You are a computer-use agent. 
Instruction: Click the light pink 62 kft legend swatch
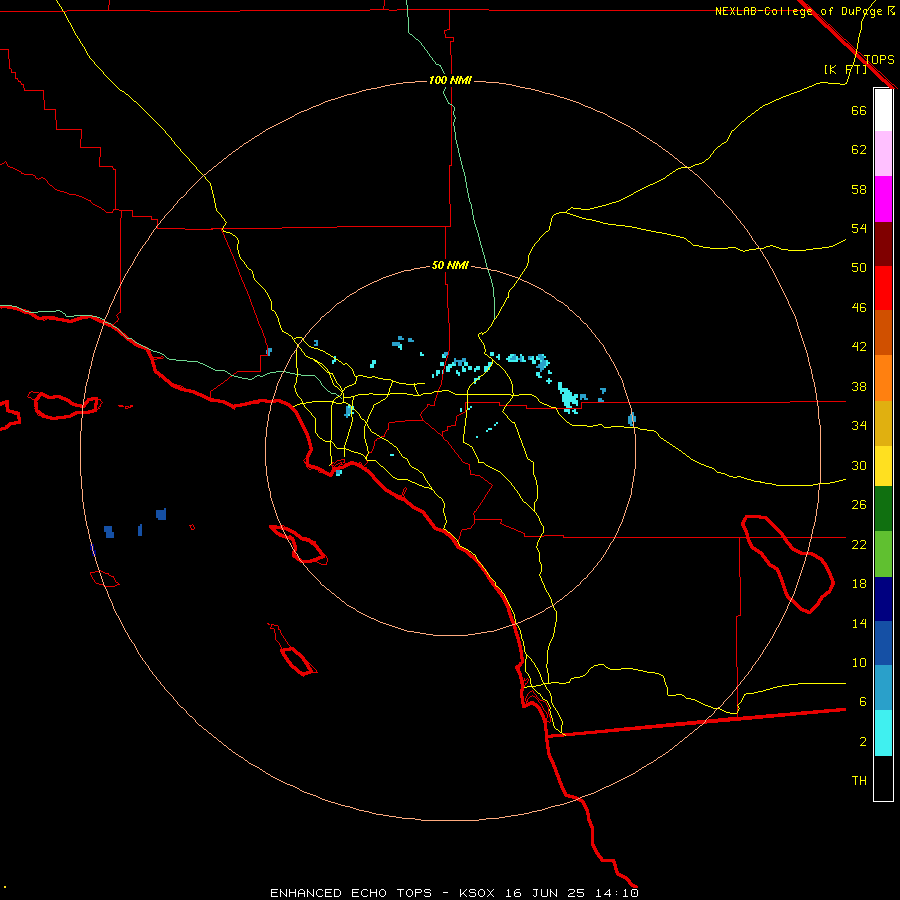883,154
